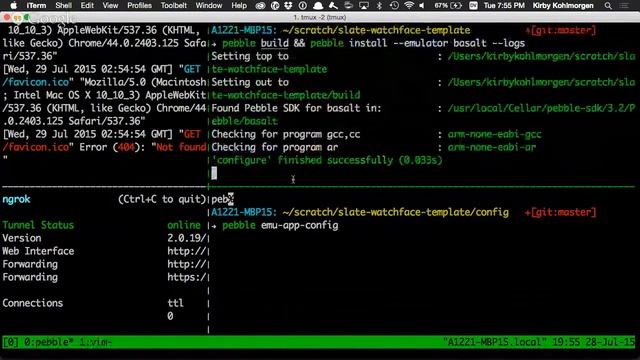Click the 'online' status value
640x360 pixels.
pos(184,225)
